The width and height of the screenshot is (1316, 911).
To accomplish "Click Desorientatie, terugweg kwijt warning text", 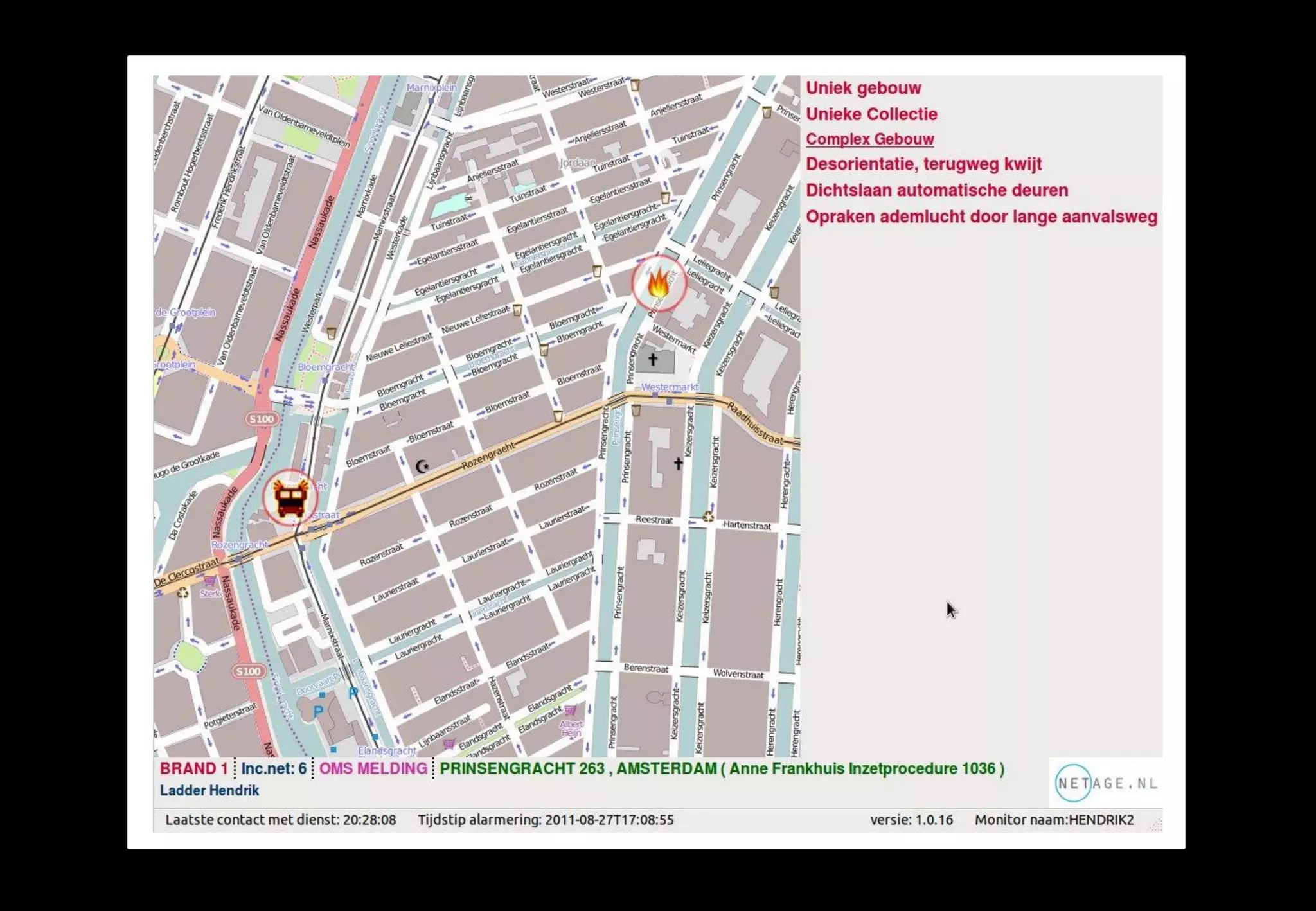I will click(923, 164).
